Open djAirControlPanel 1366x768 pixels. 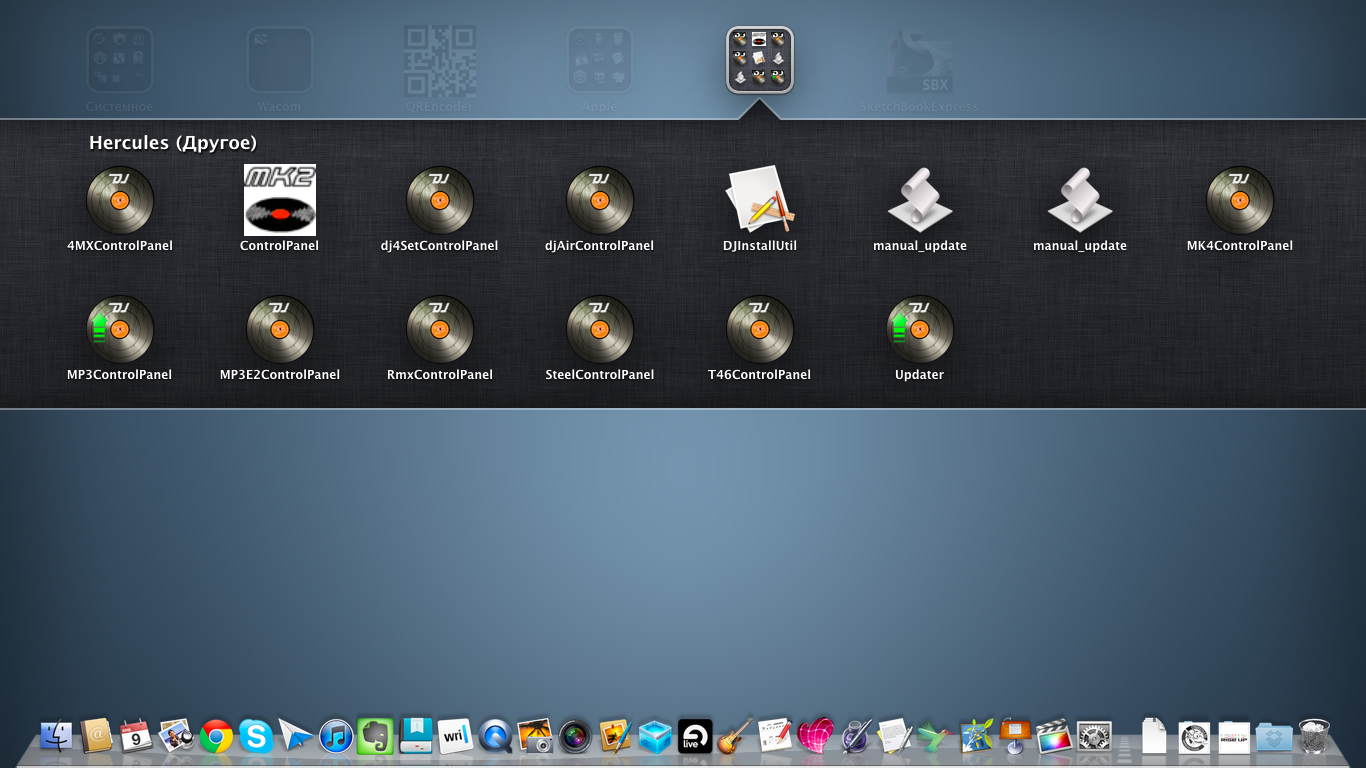click(600, 201)
